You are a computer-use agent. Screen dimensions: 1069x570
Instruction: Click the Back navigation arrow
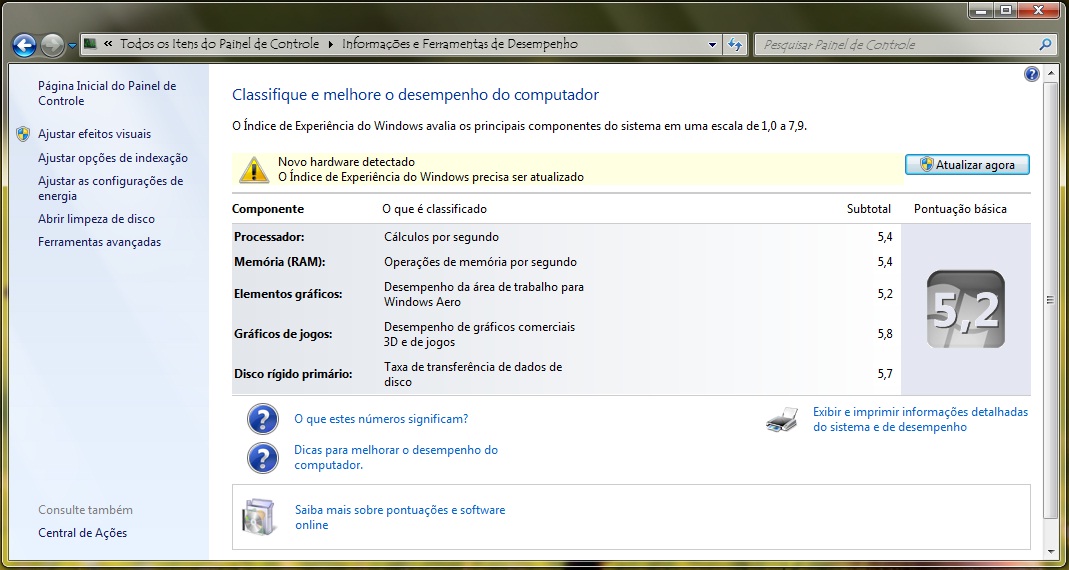tap(25, 46)
